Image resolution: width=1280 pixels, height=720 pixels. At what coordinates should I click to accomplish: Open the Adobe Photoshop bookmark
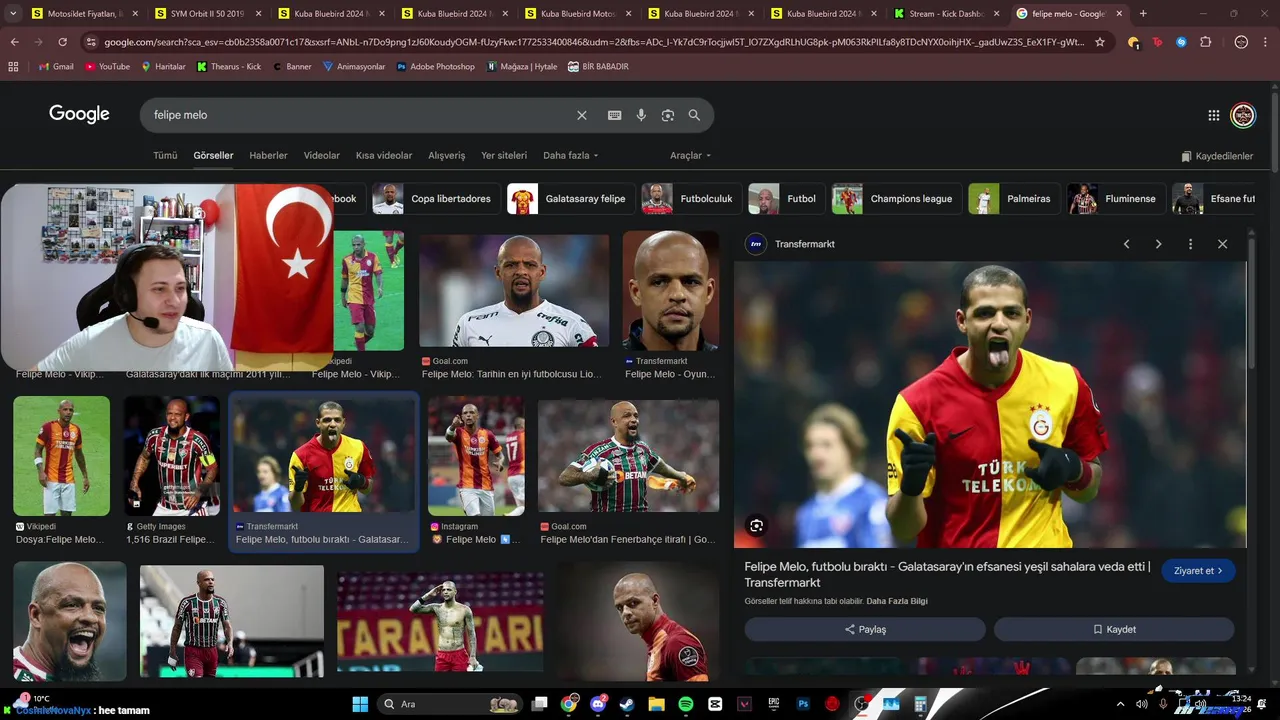click(436, 66)
